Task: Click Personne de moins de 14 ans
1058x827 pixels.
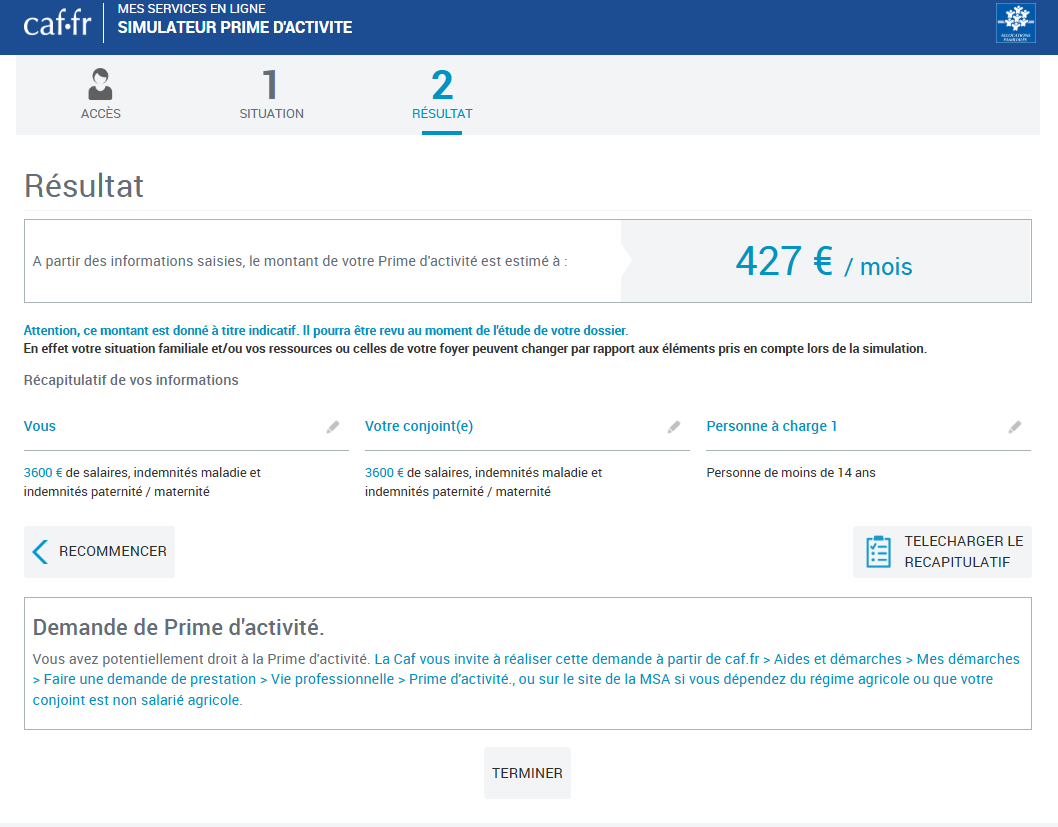Action: [x=791, y=473]
